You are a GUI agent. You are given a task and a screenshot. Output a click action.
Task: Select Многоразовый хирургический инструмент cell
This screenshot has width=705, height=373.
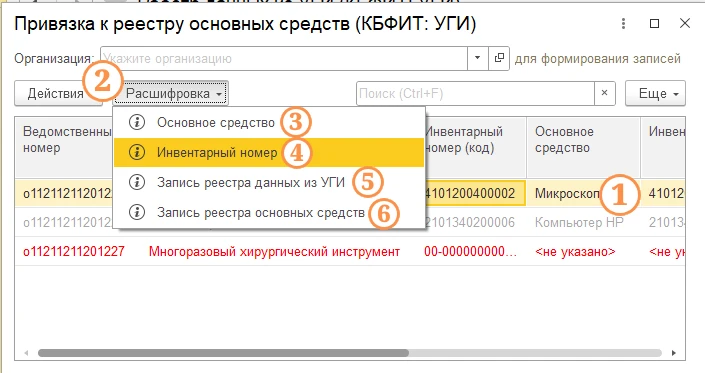pyautogui.click(x=274, y=251)
